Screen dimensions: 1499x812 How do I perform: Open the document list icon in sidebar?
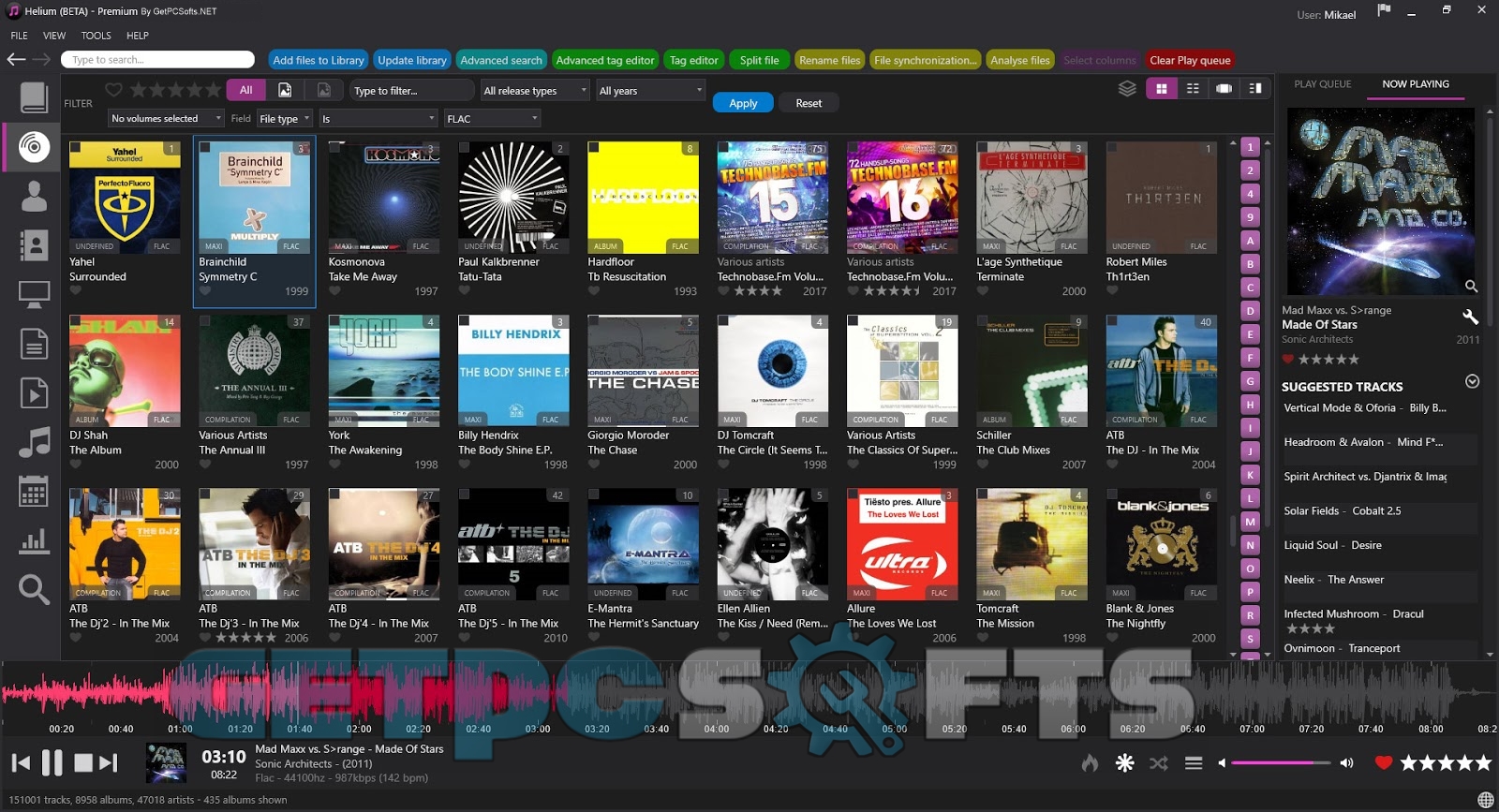point(34,344)
